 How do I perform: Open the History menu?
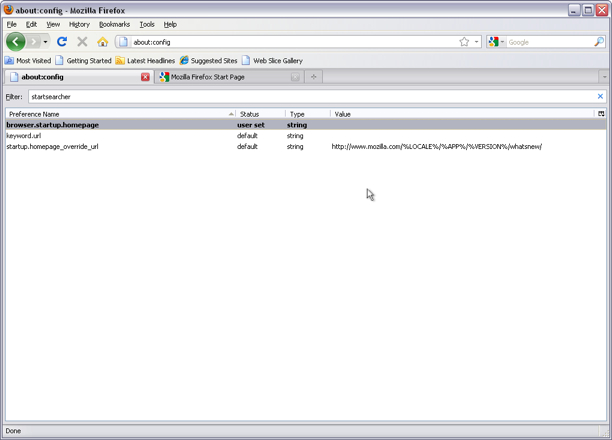(x=79, y=24)
